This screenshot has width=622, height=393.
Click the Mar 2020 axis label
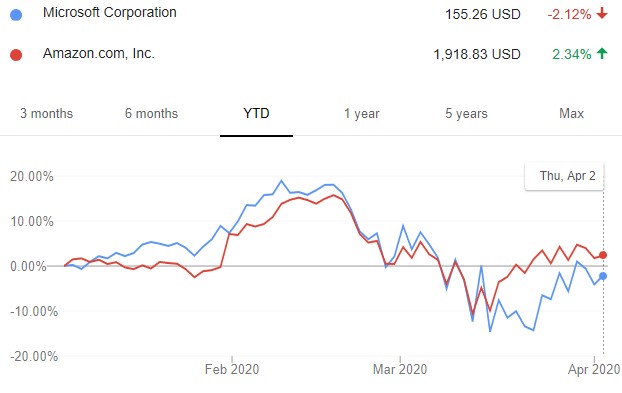click(400, 369)
